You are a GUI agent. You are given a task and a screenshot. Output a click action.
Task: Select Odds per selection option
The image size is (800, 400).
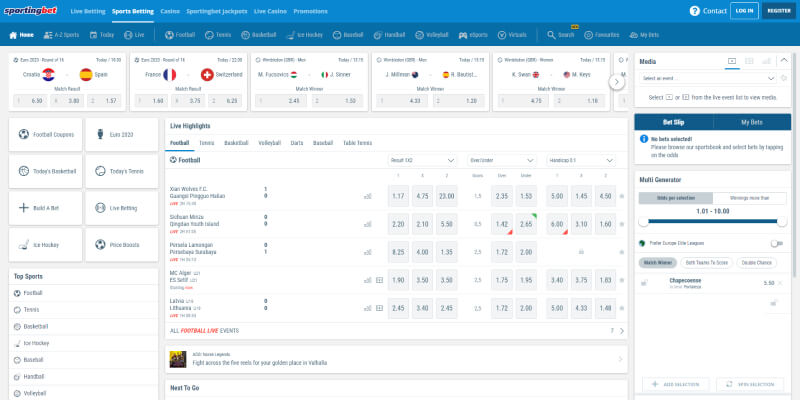[x=676, y=198]
